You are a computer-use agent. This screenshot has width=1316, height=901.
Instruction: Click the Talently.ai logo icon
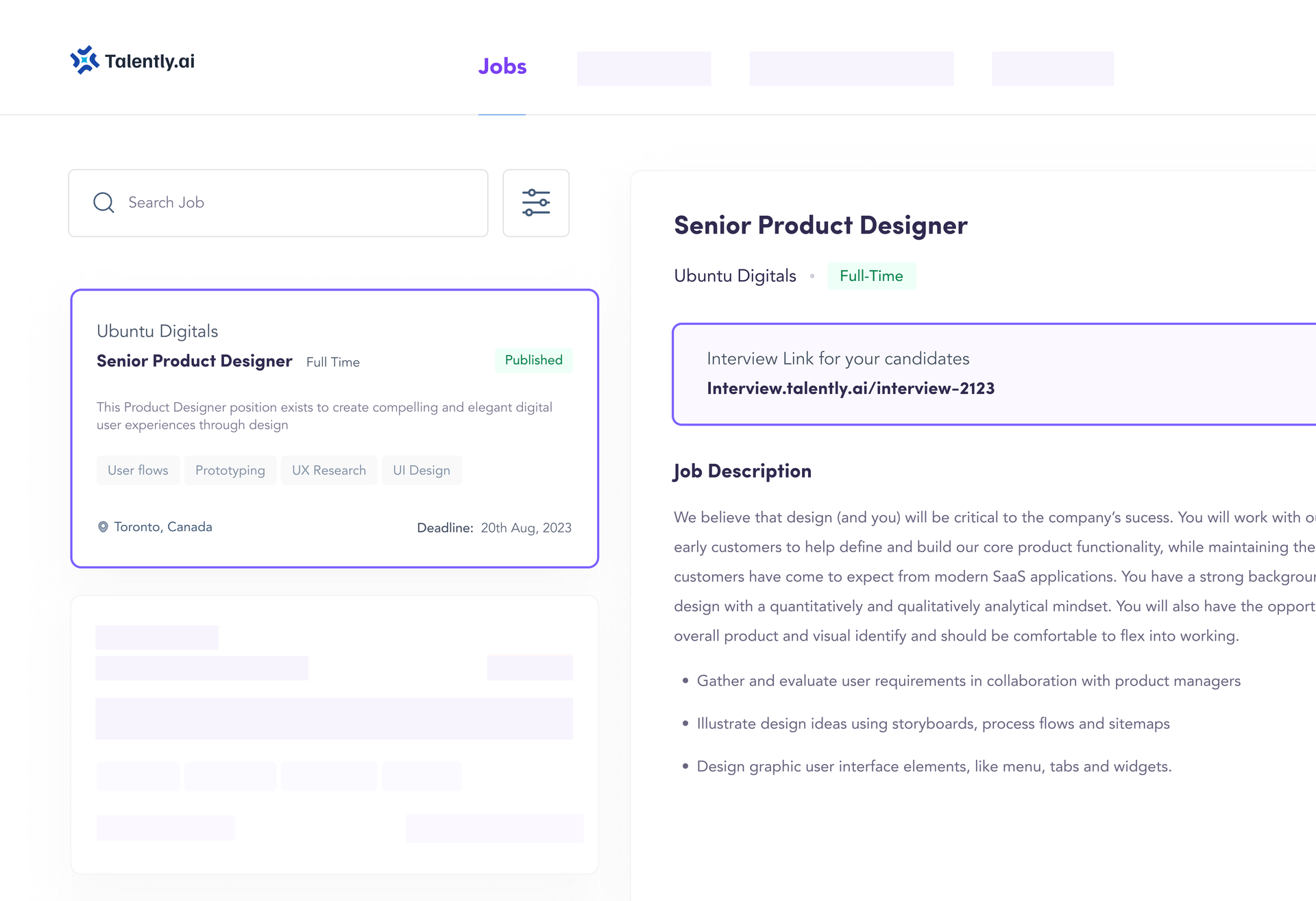pyautogui.click(x=85, y=60)
